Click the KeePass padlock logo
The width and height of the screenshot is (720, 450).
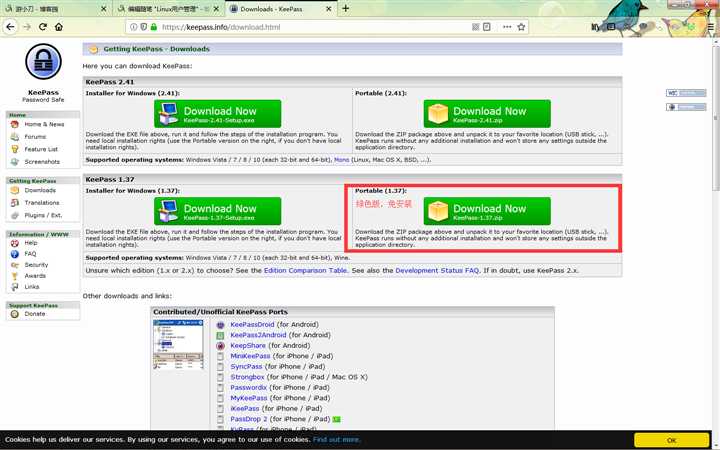pos(43,62)
